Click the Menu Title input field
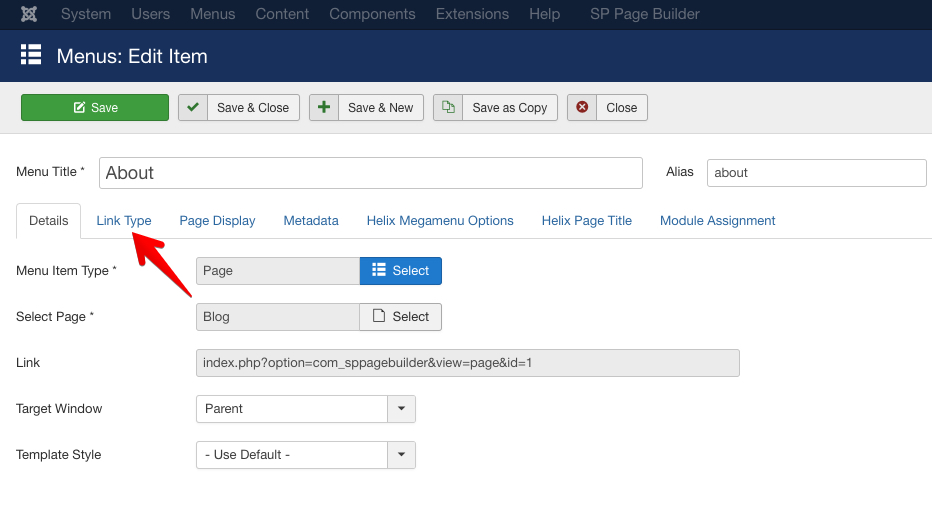The image size is (932, 507). tap(370, 173)
